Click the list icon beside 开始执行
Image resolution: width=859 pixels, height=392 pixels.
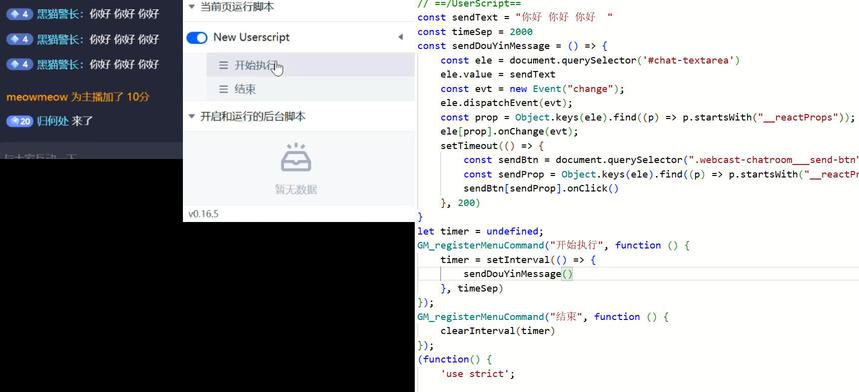(224, 65)
